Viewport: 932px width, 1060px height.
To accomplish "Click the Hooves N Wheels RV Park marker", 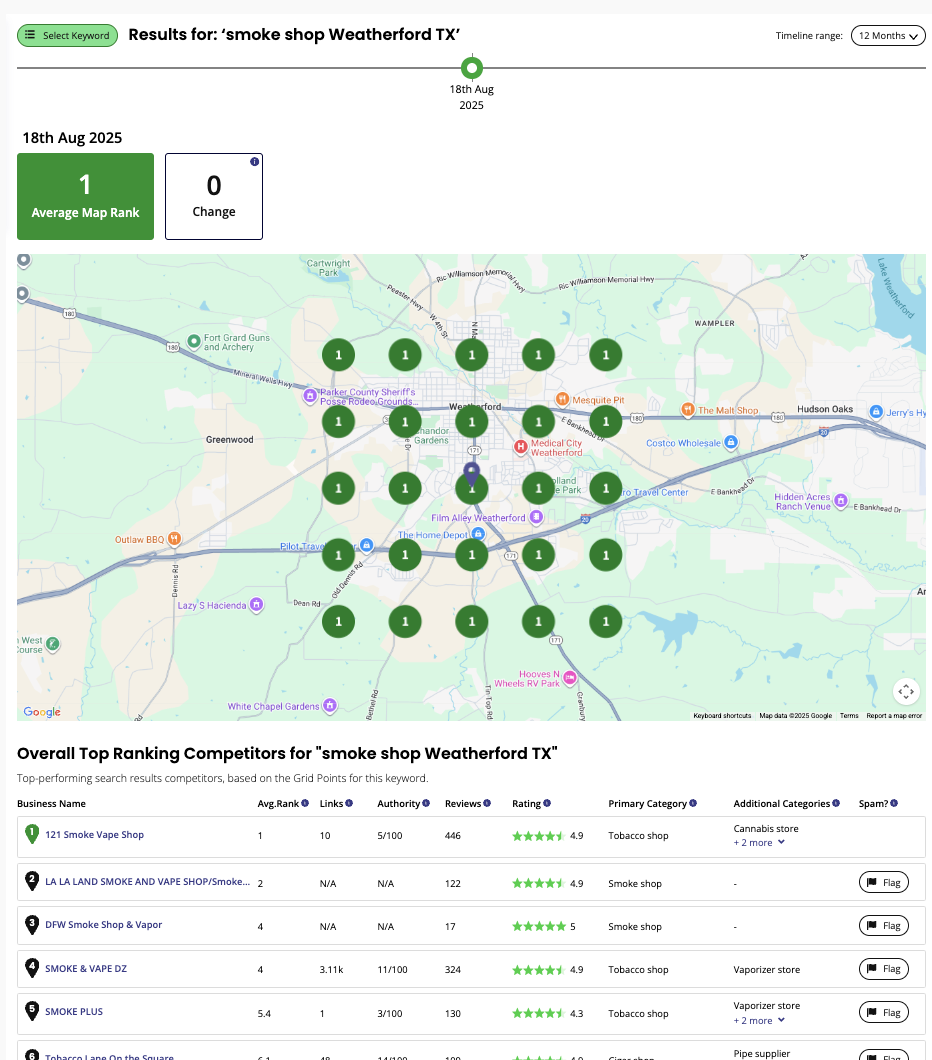I will 570,677.
